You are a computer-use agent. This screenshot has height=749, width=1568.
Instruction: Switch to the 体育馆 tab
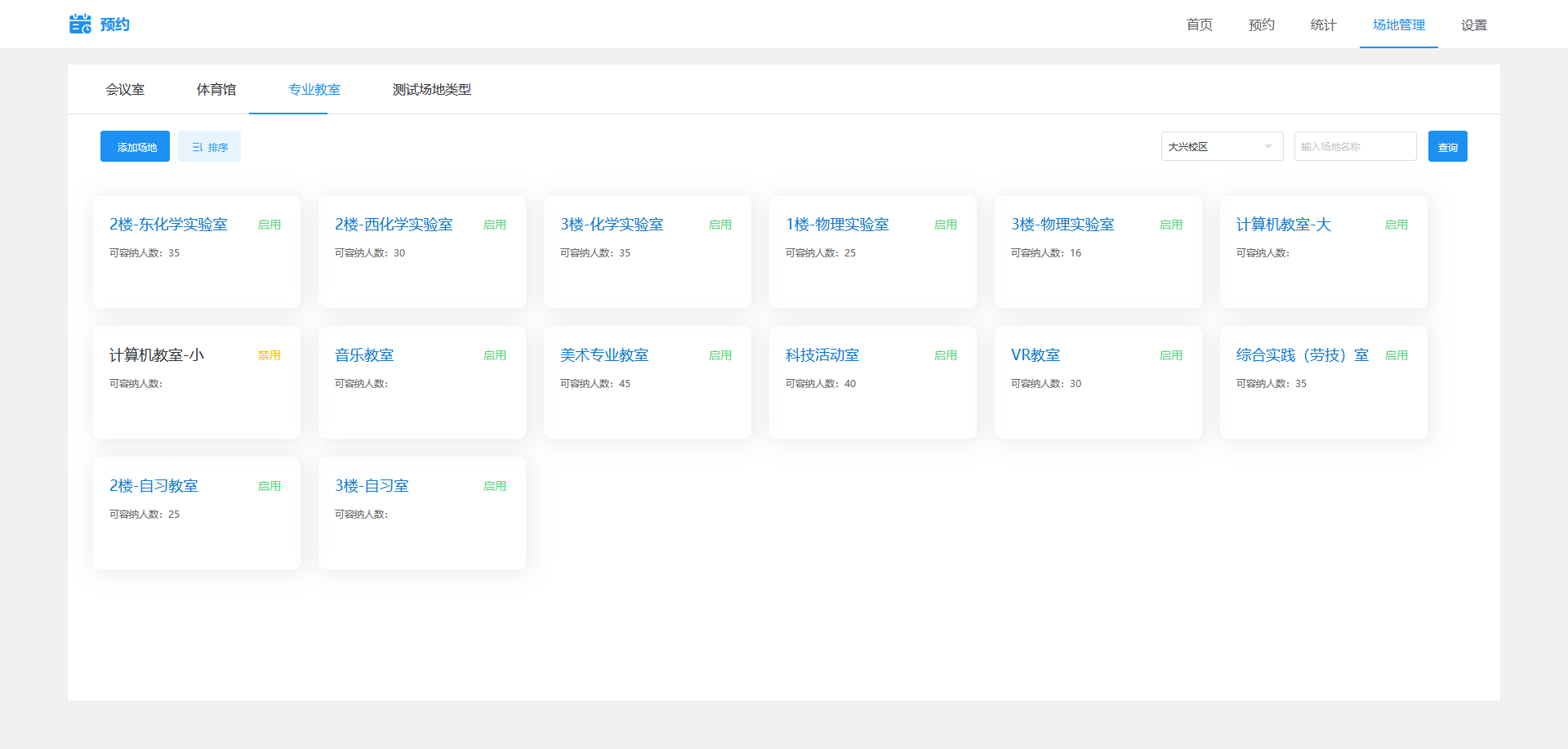[x=216, y=90]
